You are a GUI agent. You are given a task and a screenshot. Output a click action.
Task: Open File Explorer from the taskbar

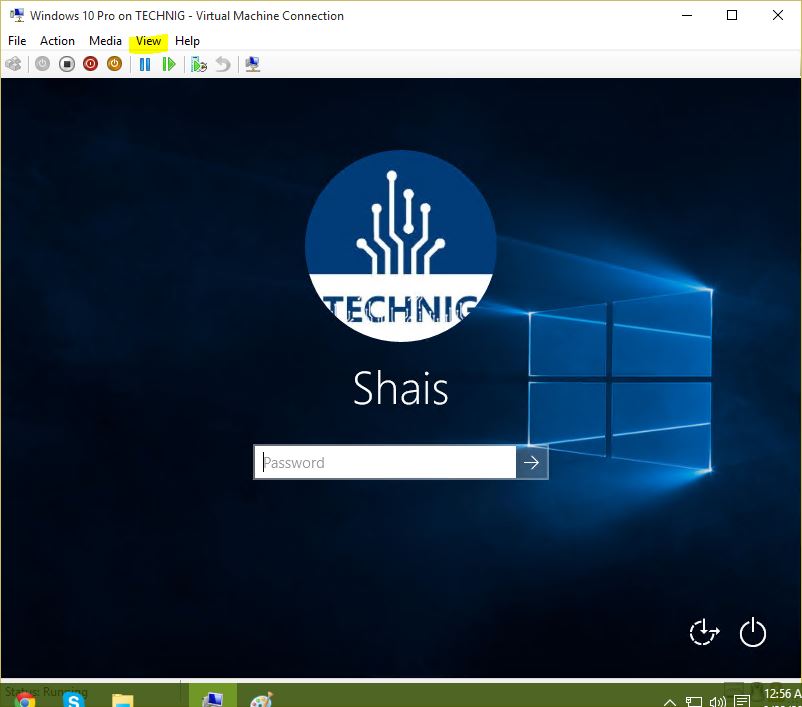(x=122, y=700)
